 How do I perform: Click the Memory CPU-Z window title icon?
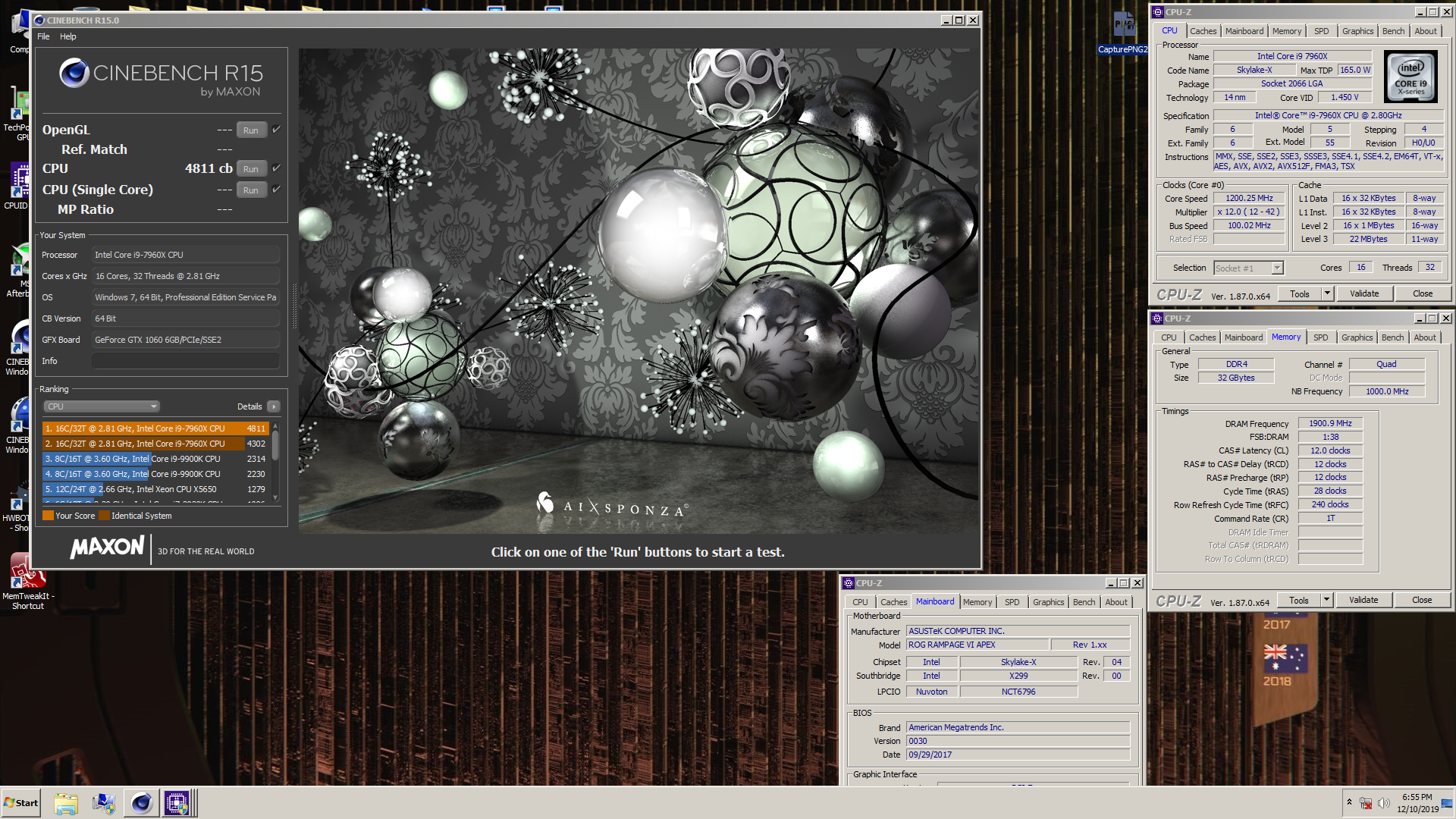pyautogui.click(x=1157, y=318)
